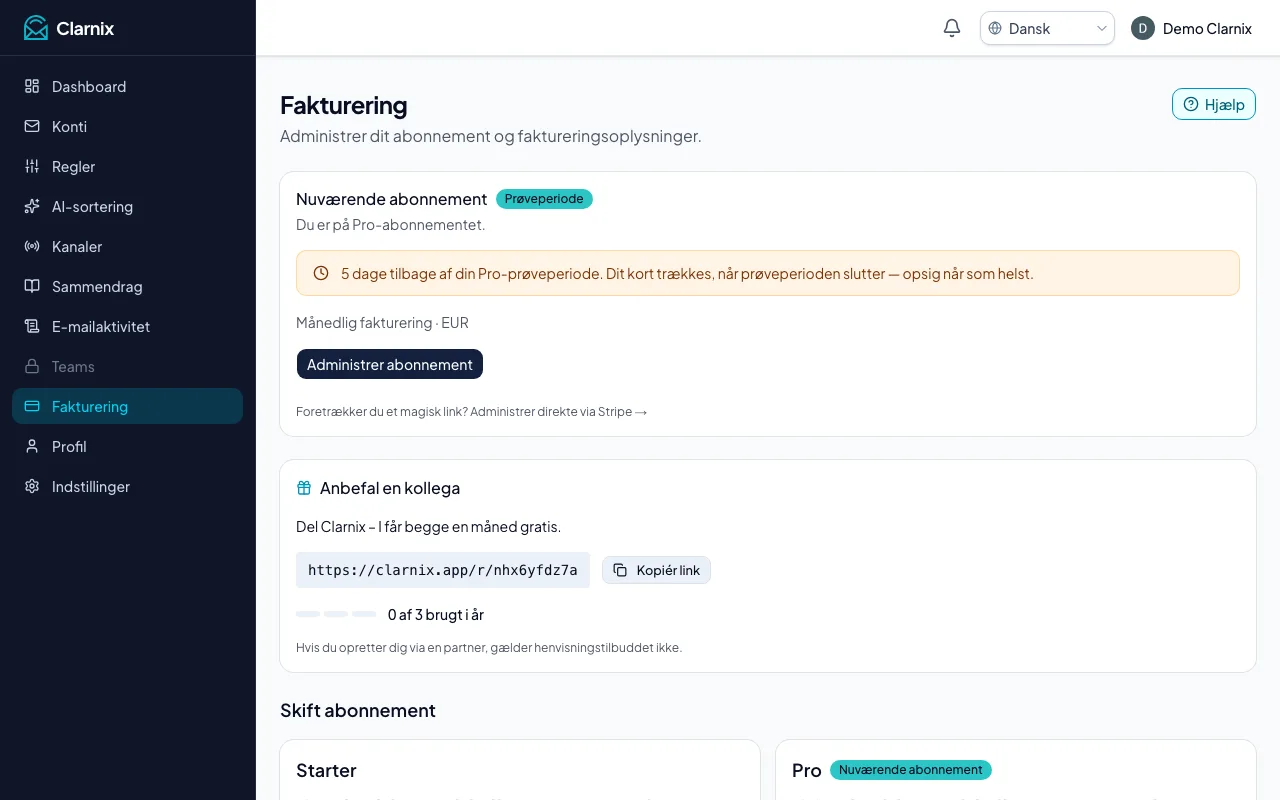Open notifications via the bell icon

tap(952, 28)
